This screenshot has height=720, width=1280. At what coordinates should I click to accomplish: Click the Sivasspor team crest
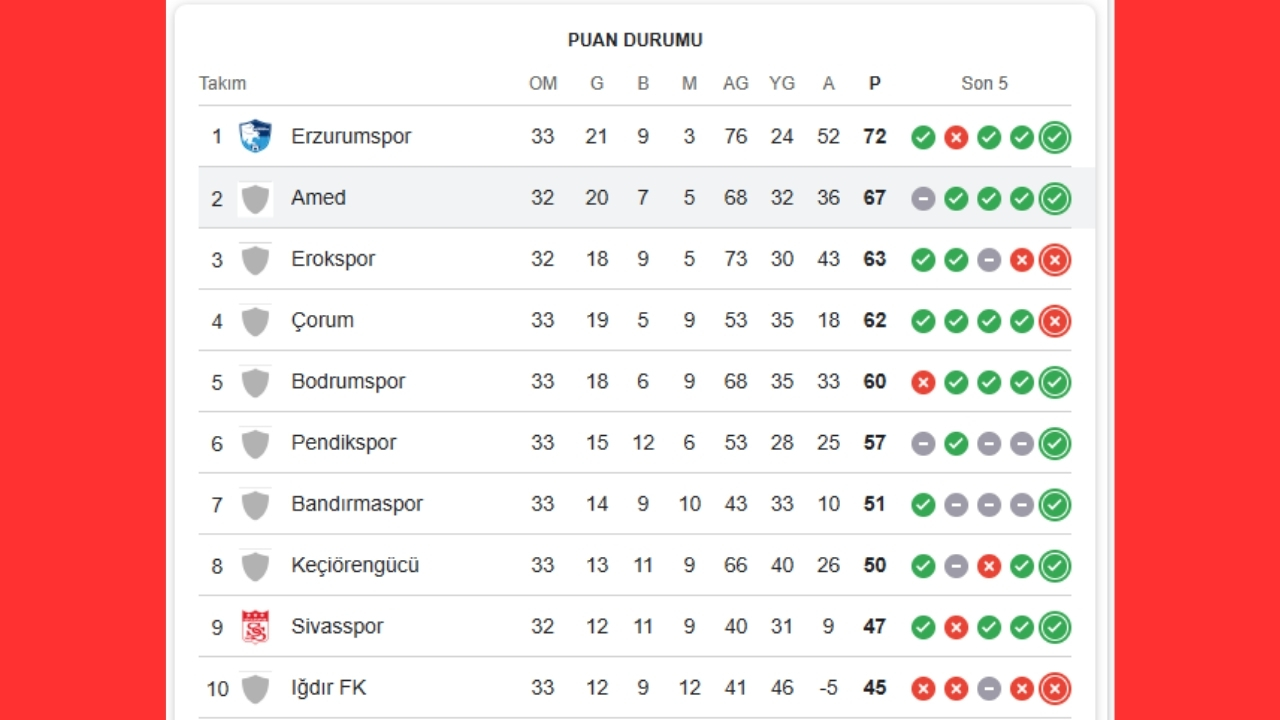[x=255, y=627]
